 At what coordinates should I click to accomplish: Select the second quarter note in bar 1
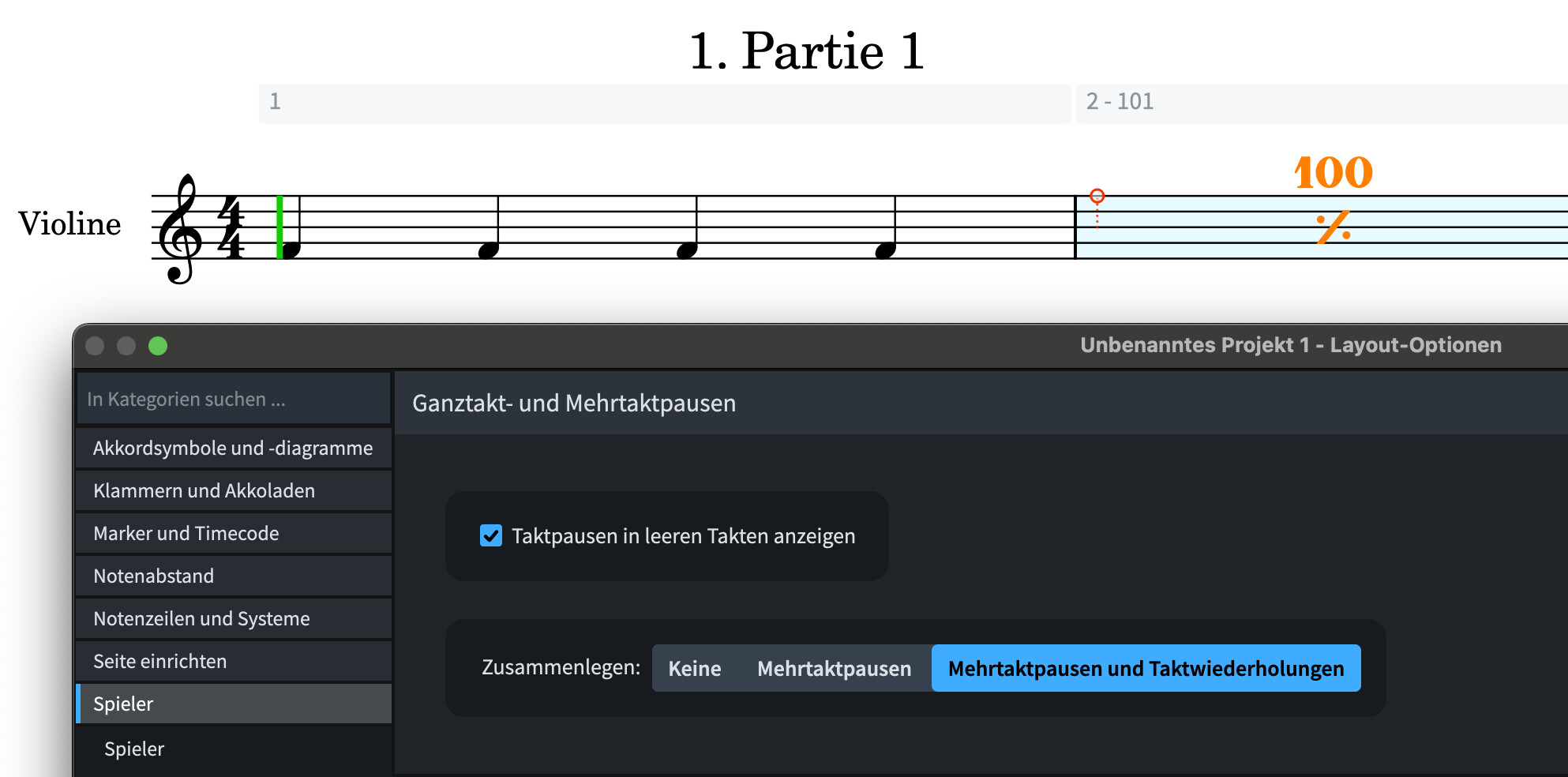(490, 250)
